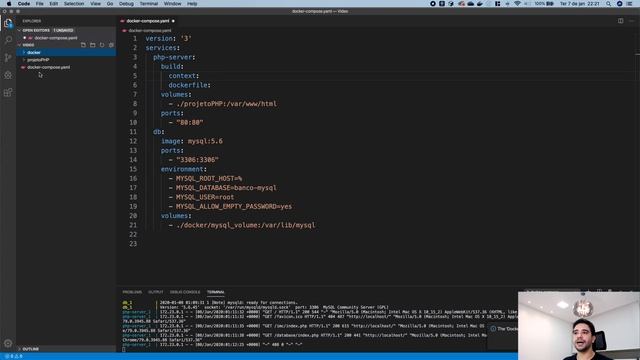Click 'MYSQL_USER=root' line
The image size is (640, 360).
[x=205, y=197]
